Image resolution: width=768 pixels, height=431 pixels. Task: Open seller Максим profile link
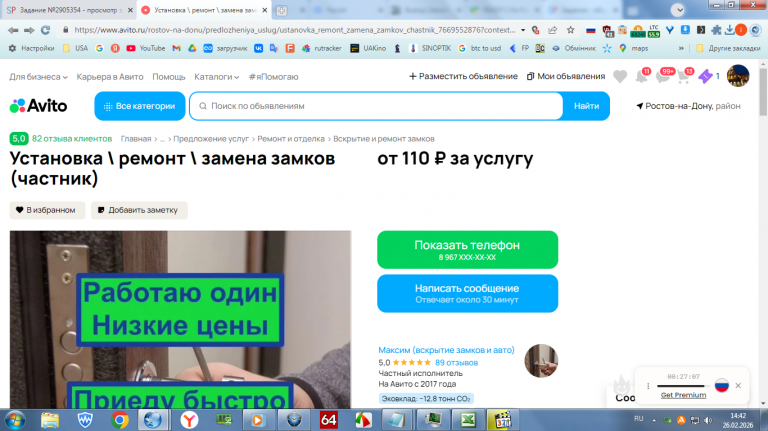click(x=446, y=350)
